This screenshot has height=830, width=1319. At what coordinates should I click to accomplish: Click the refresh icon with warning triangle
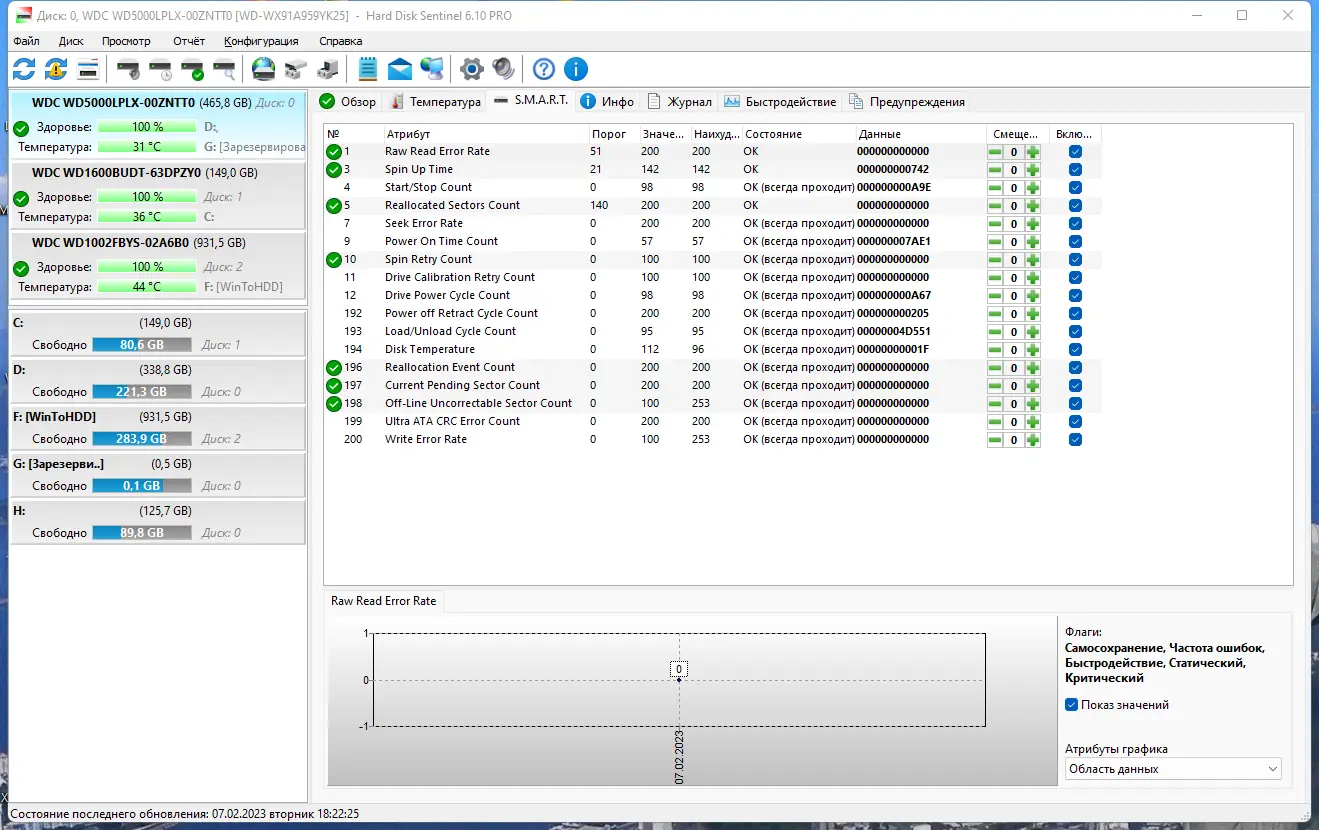[56, 69]
